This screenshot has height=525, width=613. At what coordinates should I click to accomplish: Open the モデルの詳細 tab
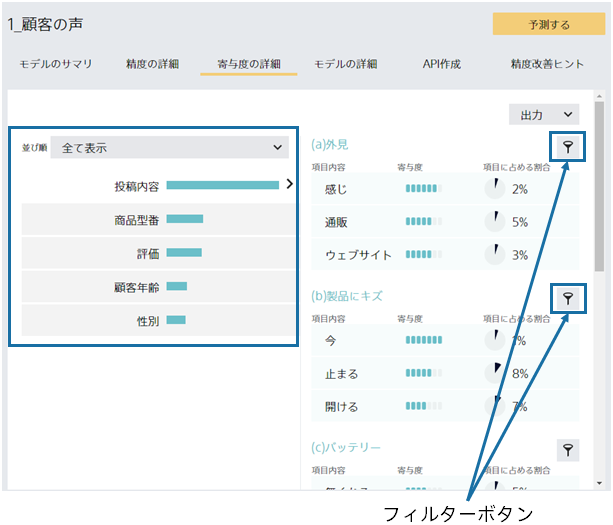(x=346, y=64)
